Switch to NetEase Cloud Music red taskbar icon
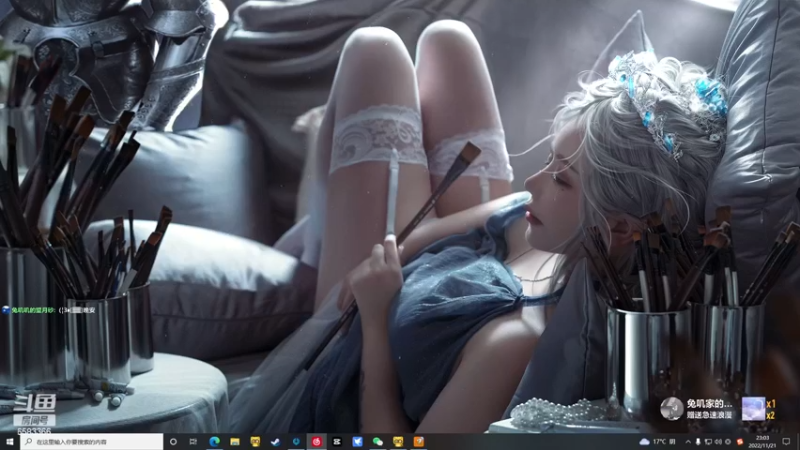Screen dimensions: 800x450 316,442
